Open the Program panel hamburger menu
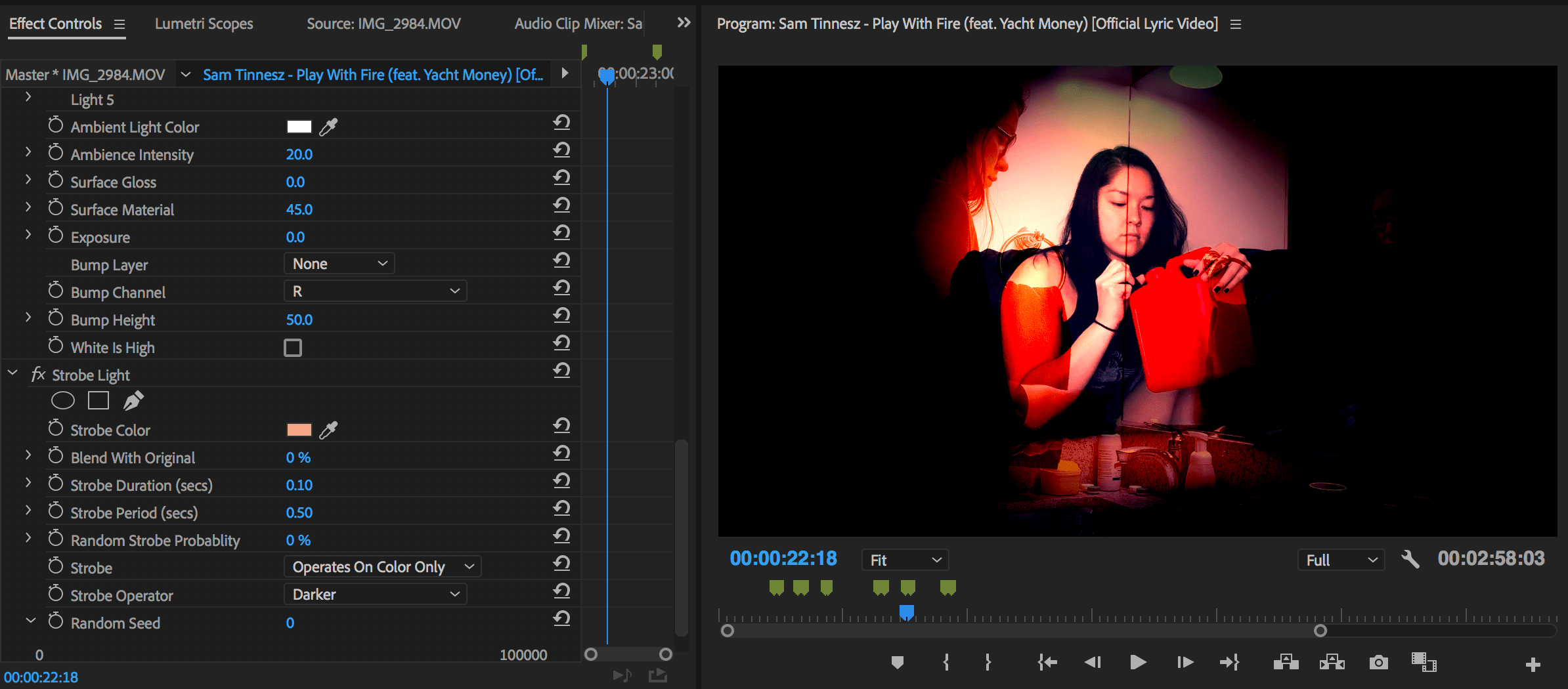1568x689 pixels. [1235, 24]
